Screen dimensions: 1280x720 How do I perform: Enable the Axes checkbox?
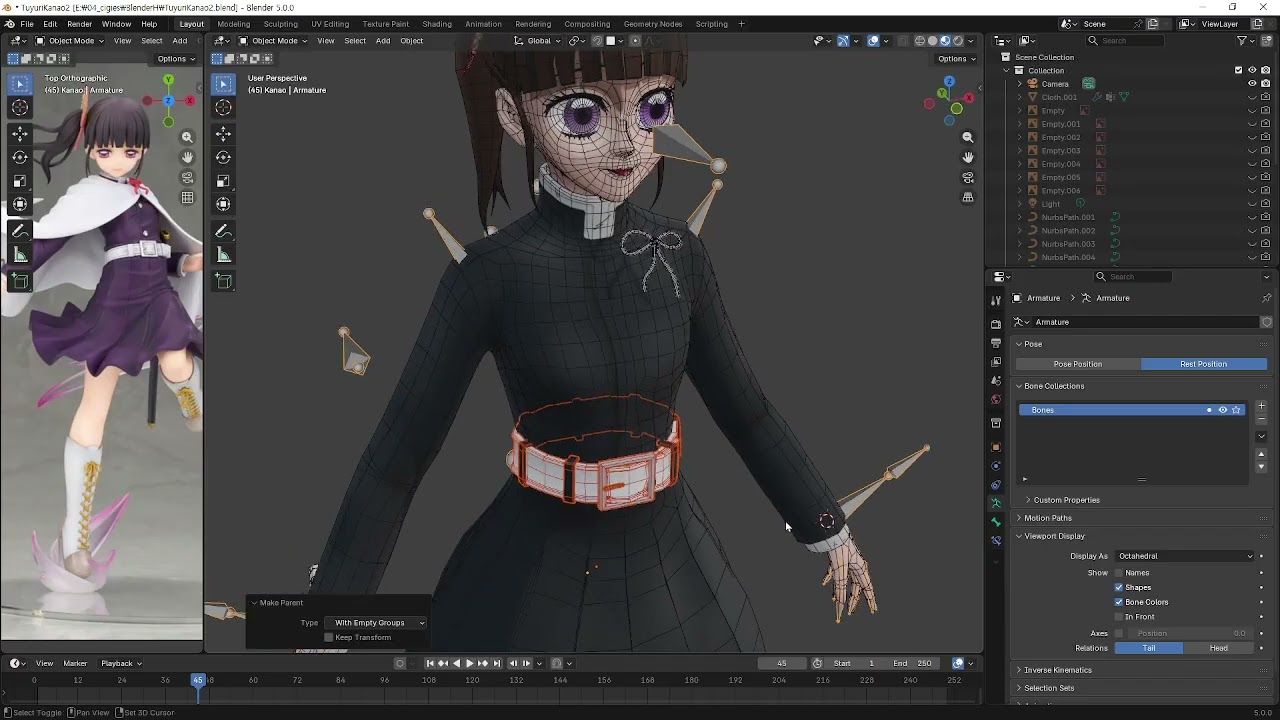(x=1119, y=633)
